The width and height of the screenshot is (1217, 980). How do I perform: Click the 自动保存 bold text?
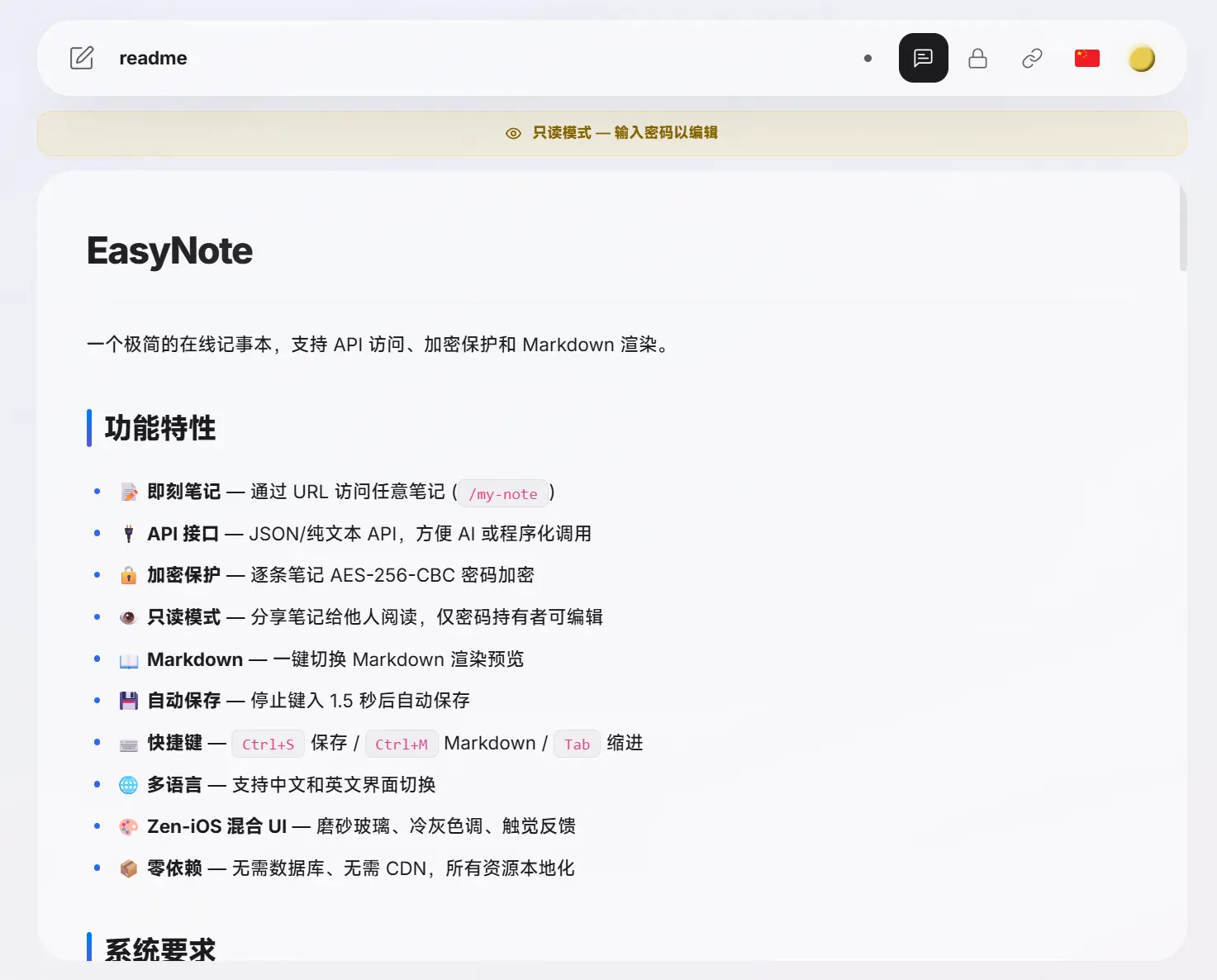click(x=183, y=701)
